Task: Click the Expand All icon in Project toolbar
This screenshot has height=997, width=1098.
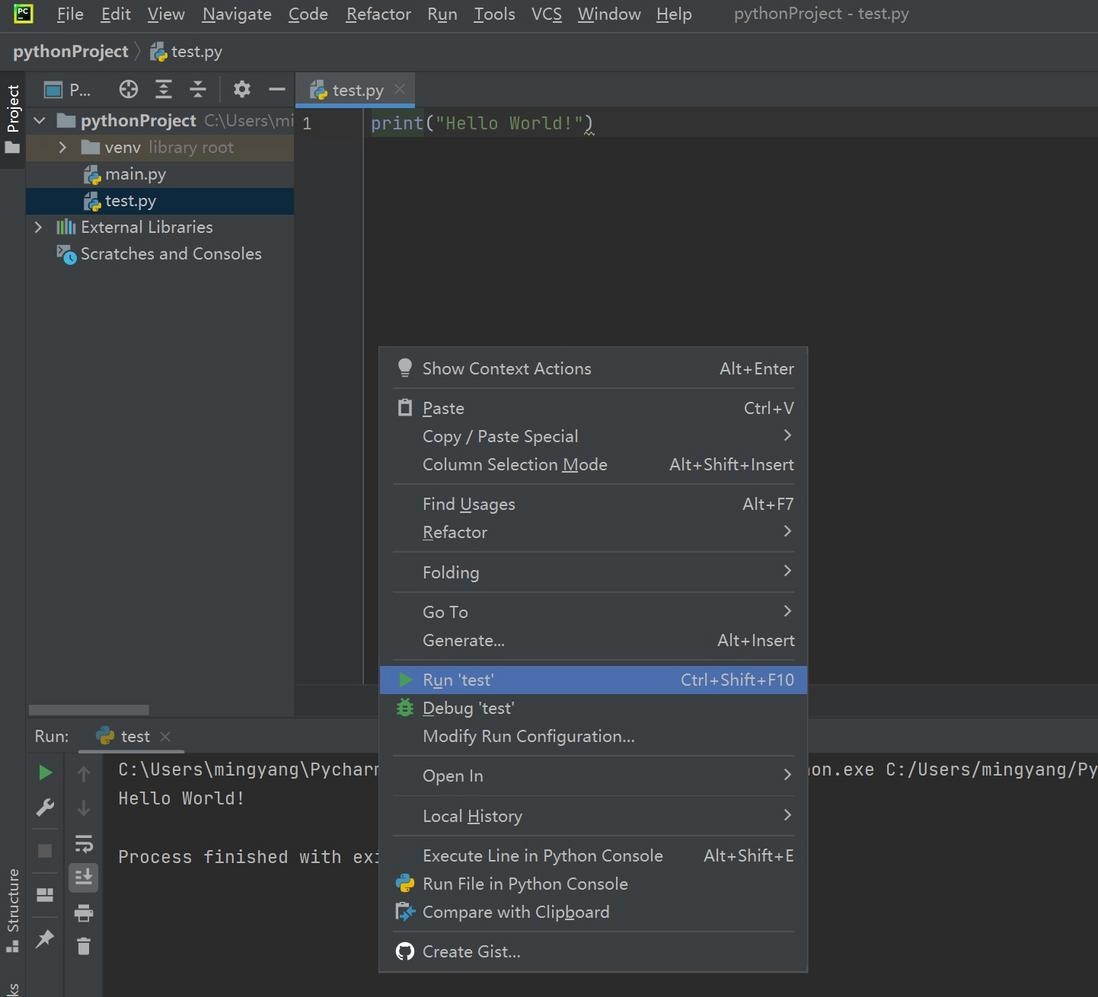Action: (x=163, y=89)
